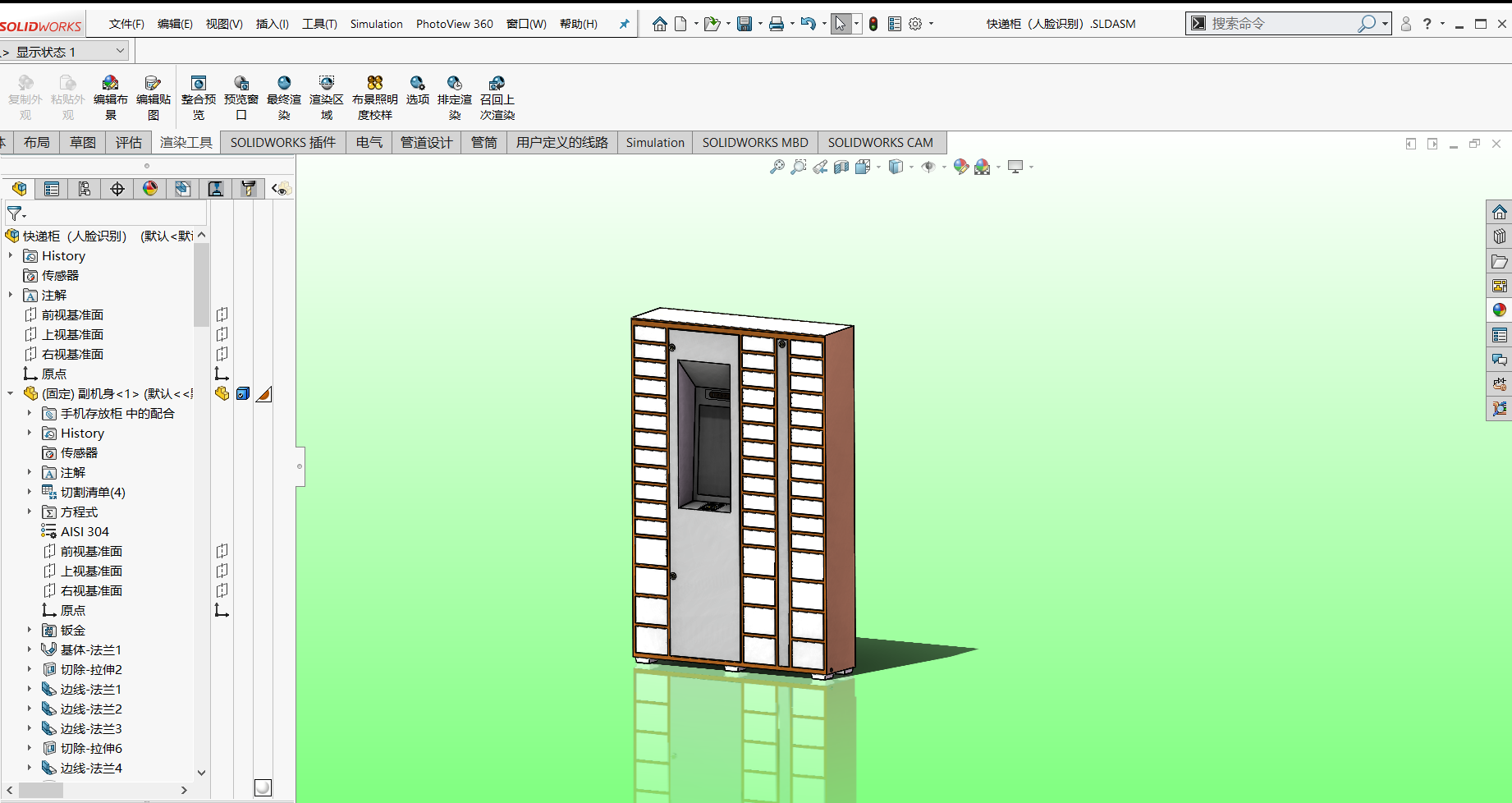The width and height of the screenshot is (1512, 803).
Task: Change display mode icon for 副机身<1>
Action: pyautogui.click(x=242, y=393)
